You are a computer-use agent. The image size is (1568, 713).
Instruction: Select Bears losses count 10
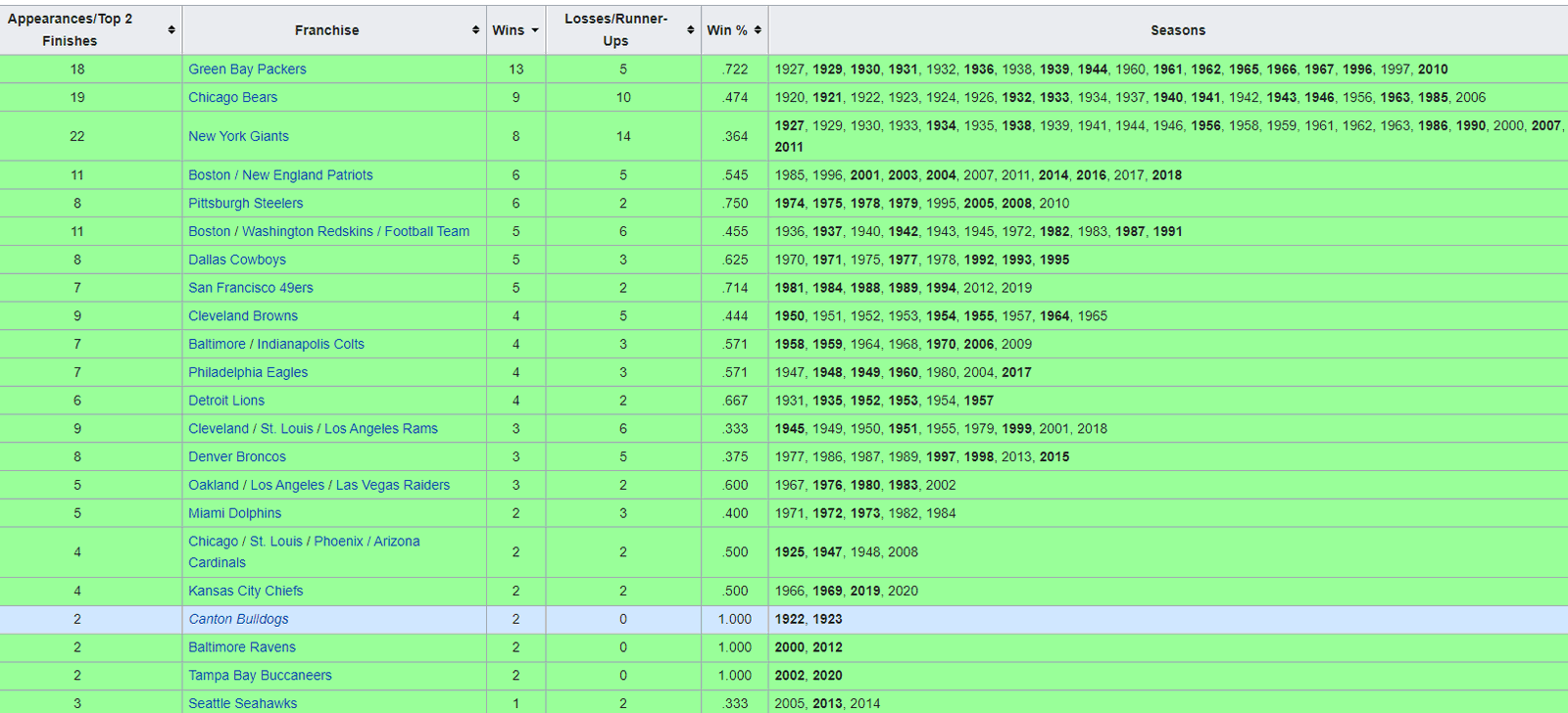coord(623,98)
